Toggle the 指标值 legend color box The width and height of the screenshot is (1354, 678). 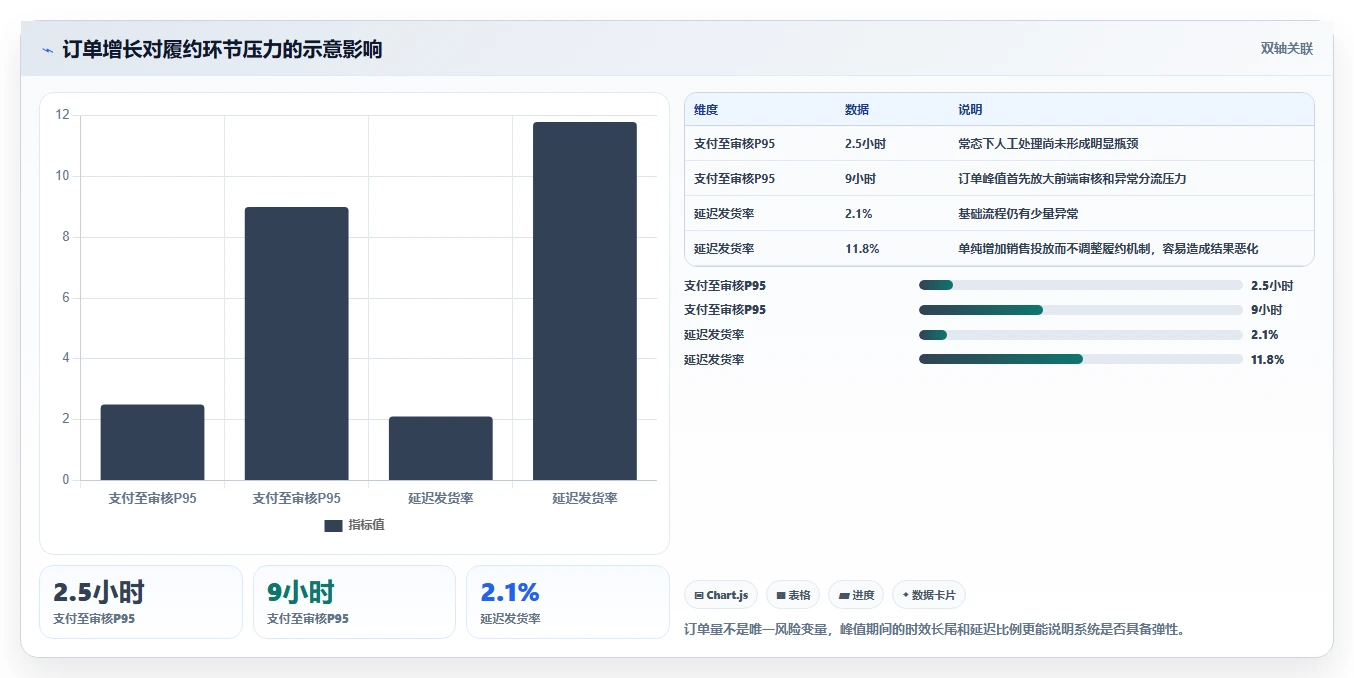pos(334,526)
